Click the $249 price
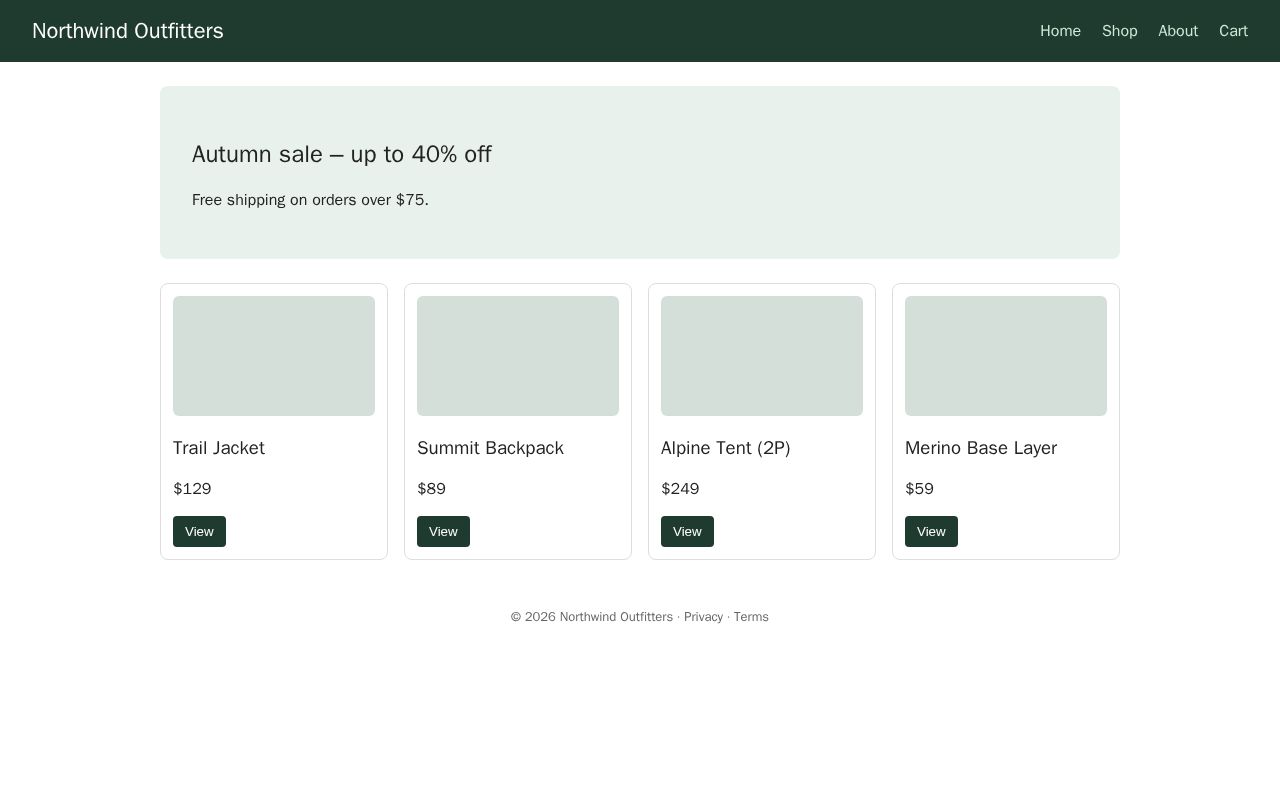The width and height of the screenshot is (1280, 800). pos(680,489)
